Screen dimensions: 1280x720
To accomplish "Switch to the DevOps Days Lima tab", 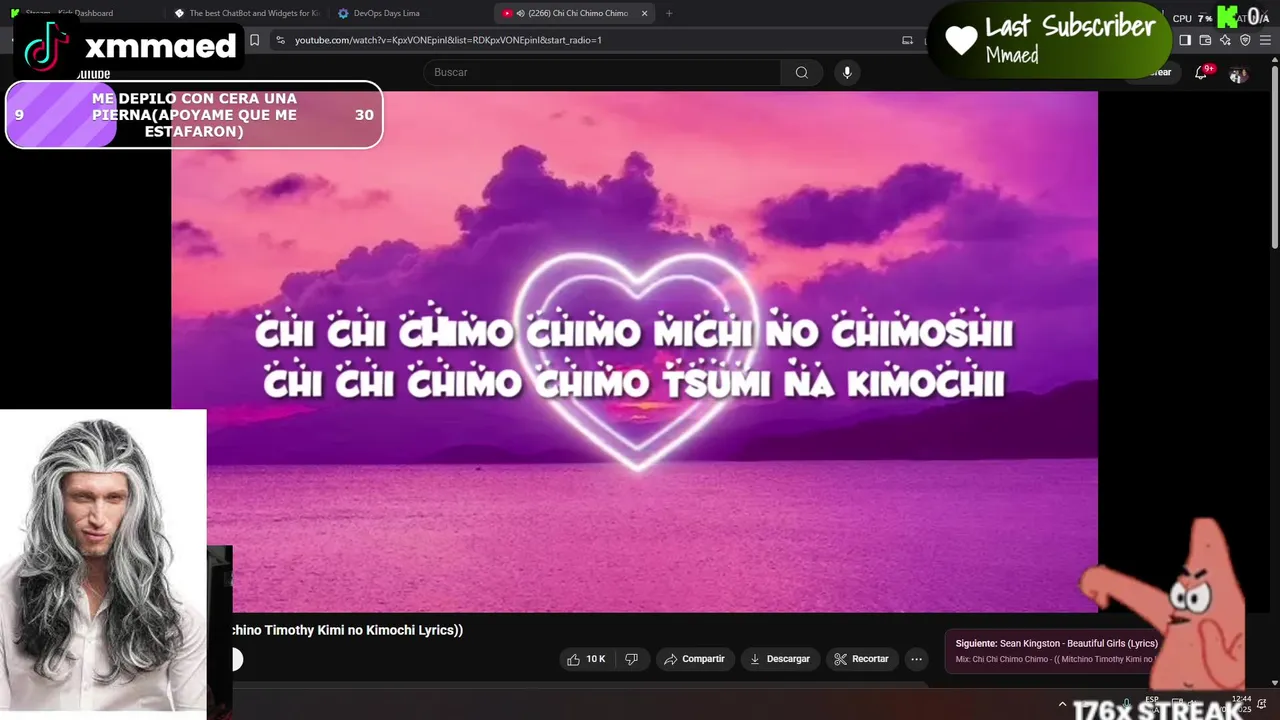I will click(410, 13).
